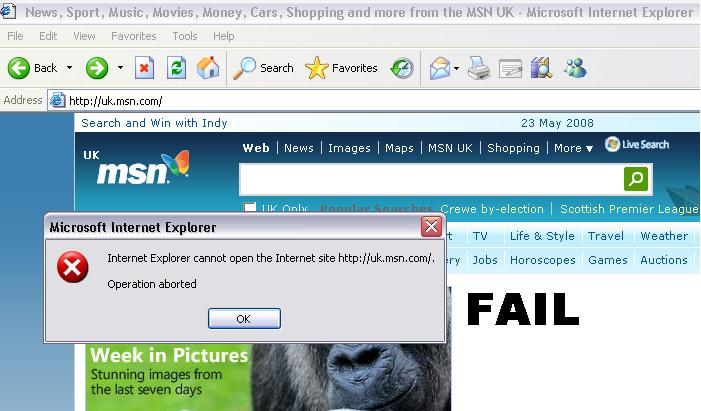Image resolution: width=701 pixels, height=411 pixels.
Task: Click Search and Win with Indy link
Action: (154, 123)
